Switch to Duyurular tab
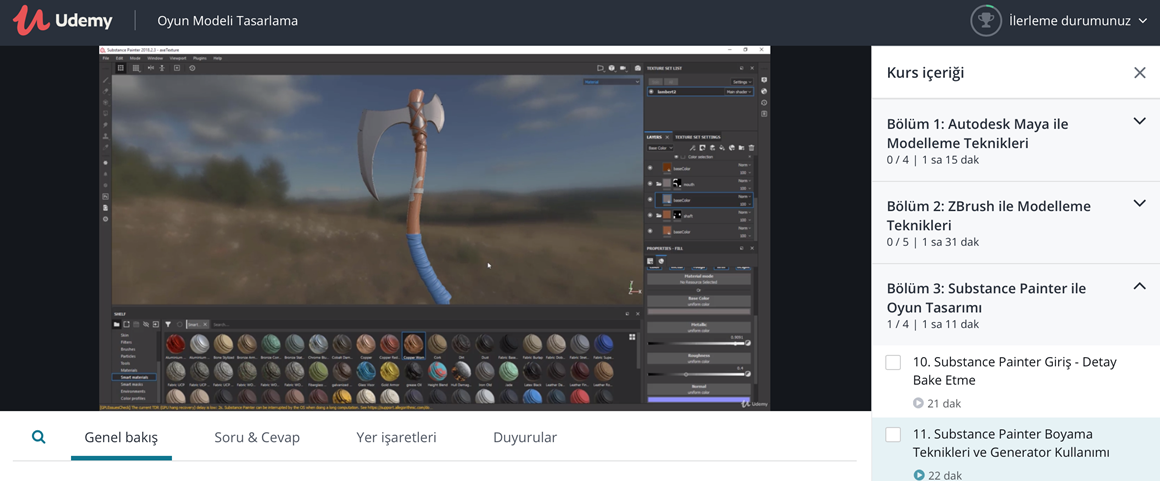This screenshot has width=1160, height=481. [525, 437]
